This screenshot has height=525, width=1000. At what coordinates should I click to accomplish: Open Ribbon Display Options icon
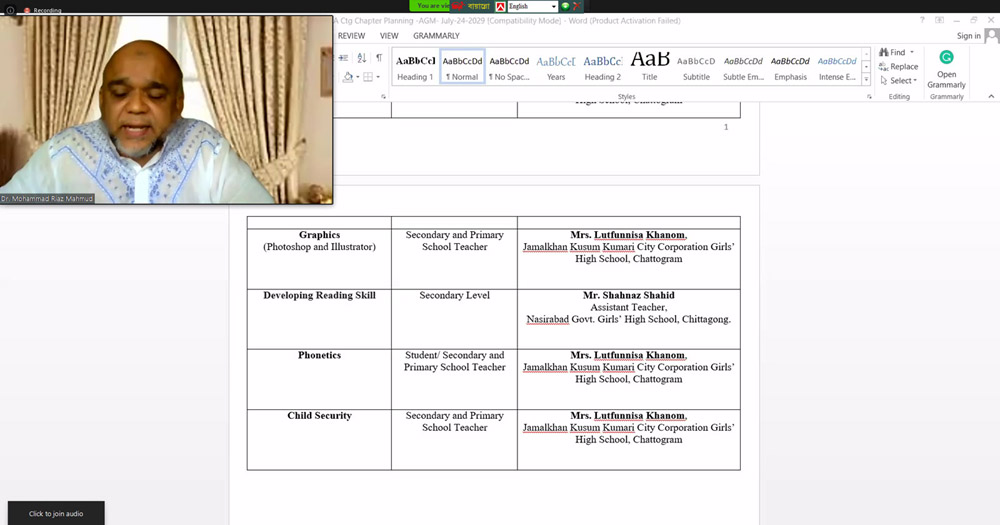point(939,20)
